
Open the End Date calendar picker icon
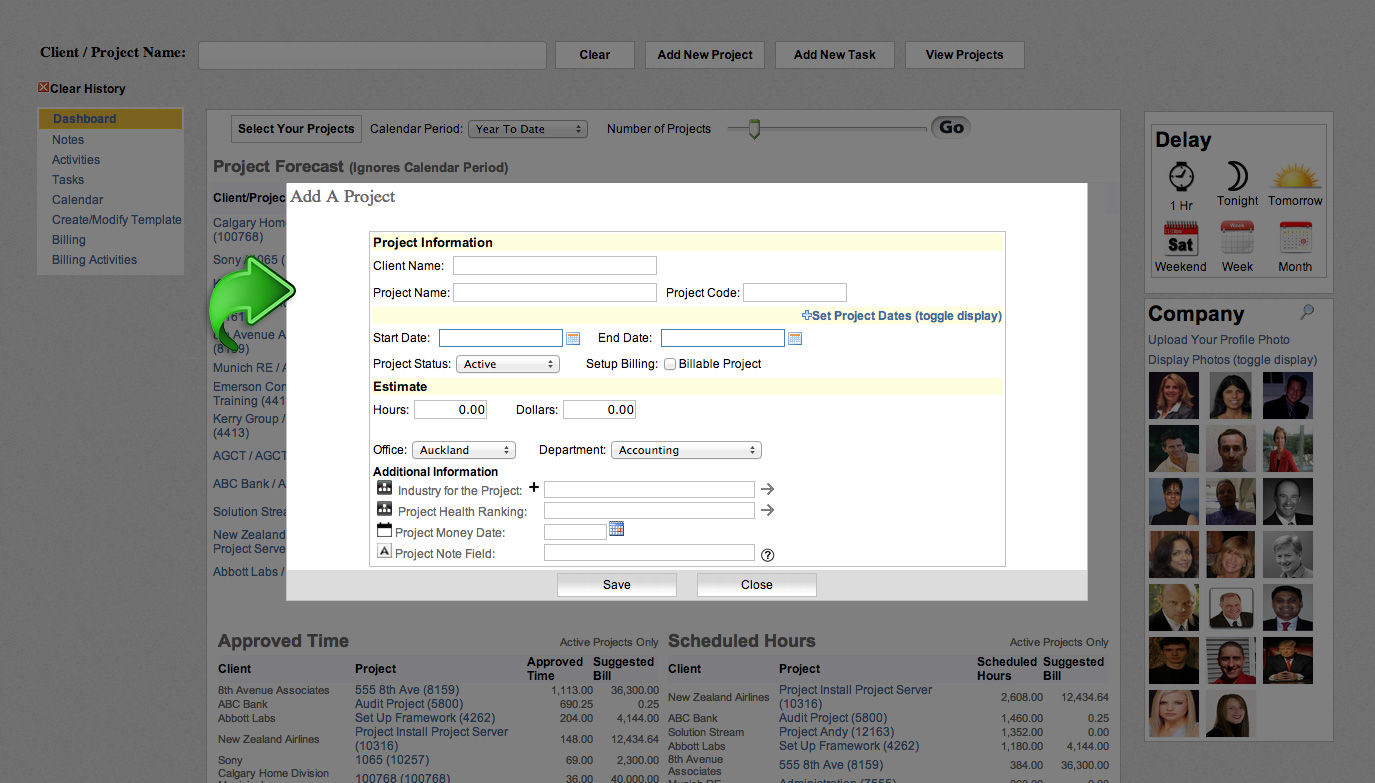pyautogui.click(x=795, y=339)
